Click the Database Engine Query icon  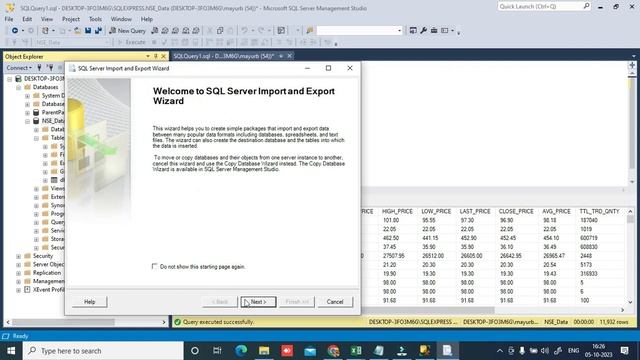154,31
